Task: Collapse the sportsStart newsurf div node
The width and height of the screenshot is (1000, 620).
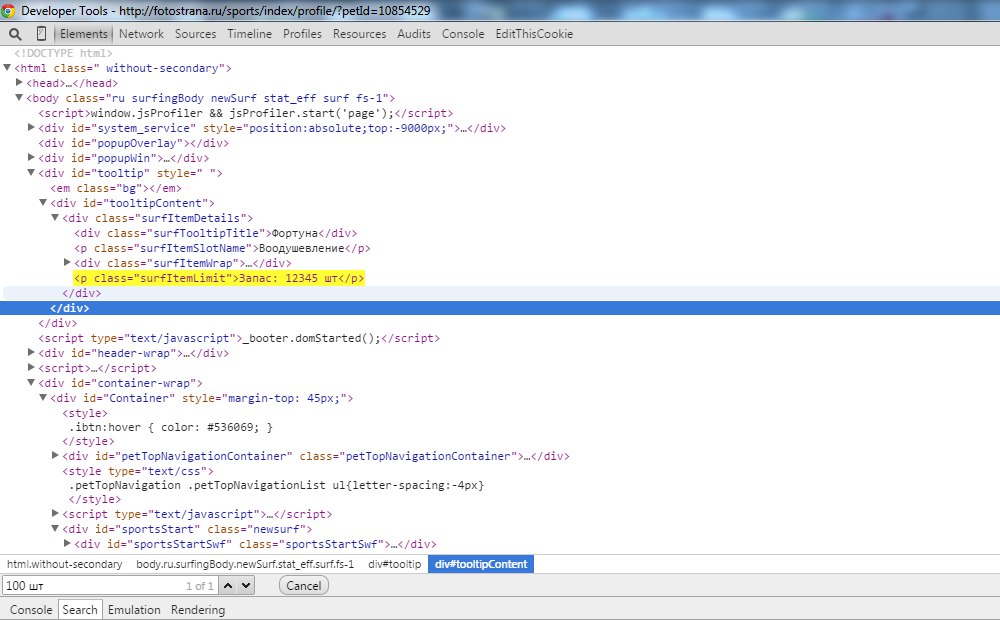Action: coord(55,528)
